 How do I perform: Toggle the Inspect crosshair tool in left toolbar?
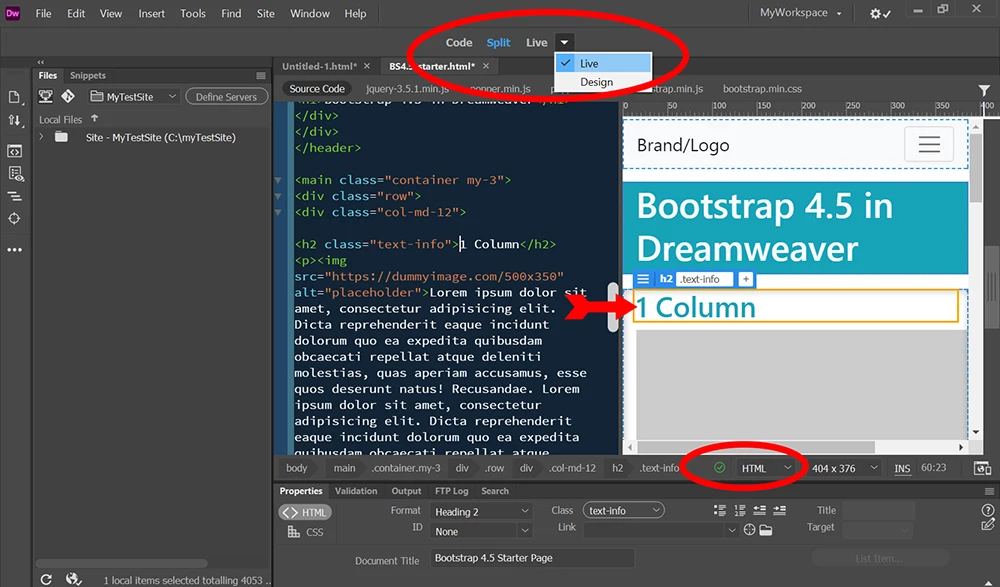coord(14,219)
